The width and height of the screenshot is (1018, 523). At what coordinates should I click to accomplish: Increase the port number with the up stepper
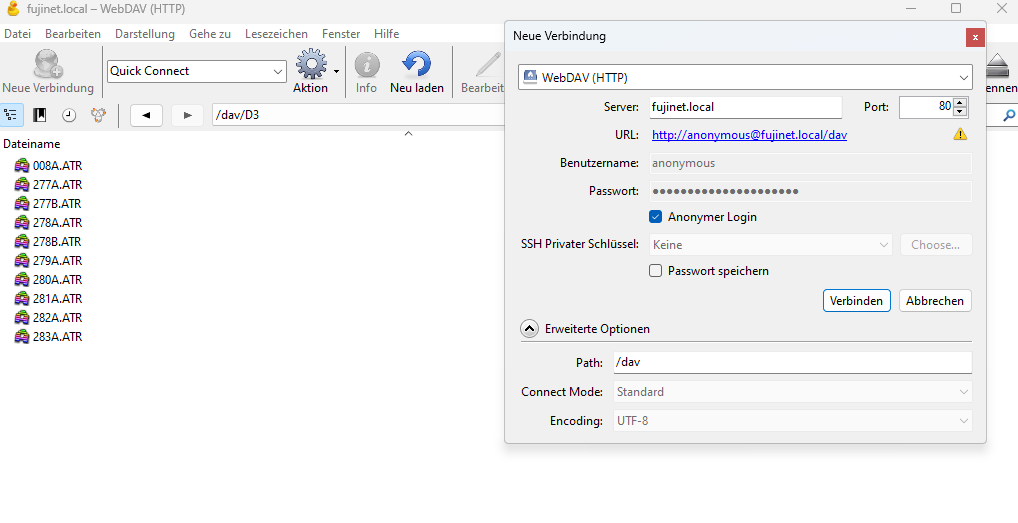[x=960, y=102]
